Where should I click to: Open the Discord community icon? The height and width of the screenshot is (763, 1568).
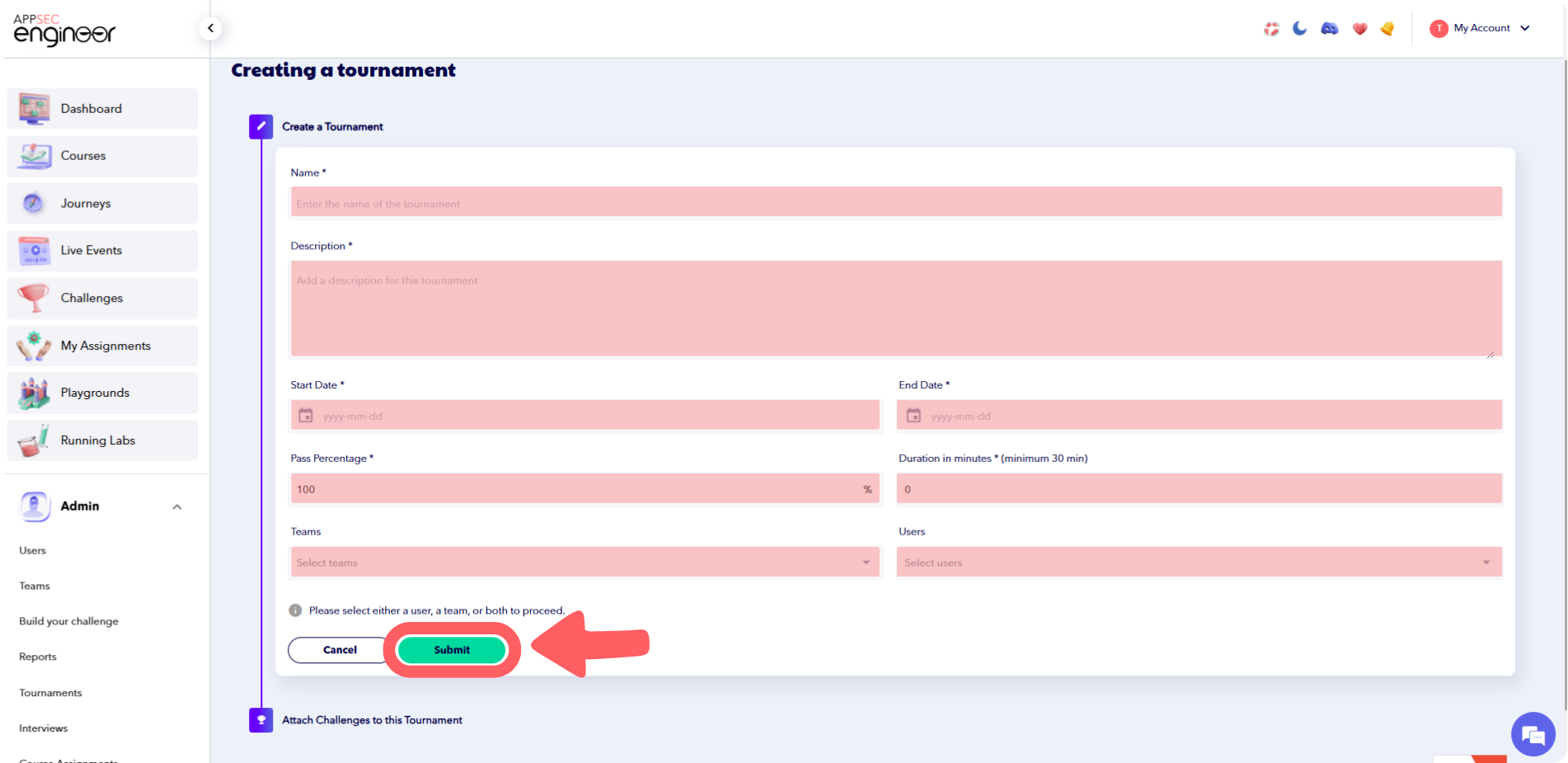1330,29
